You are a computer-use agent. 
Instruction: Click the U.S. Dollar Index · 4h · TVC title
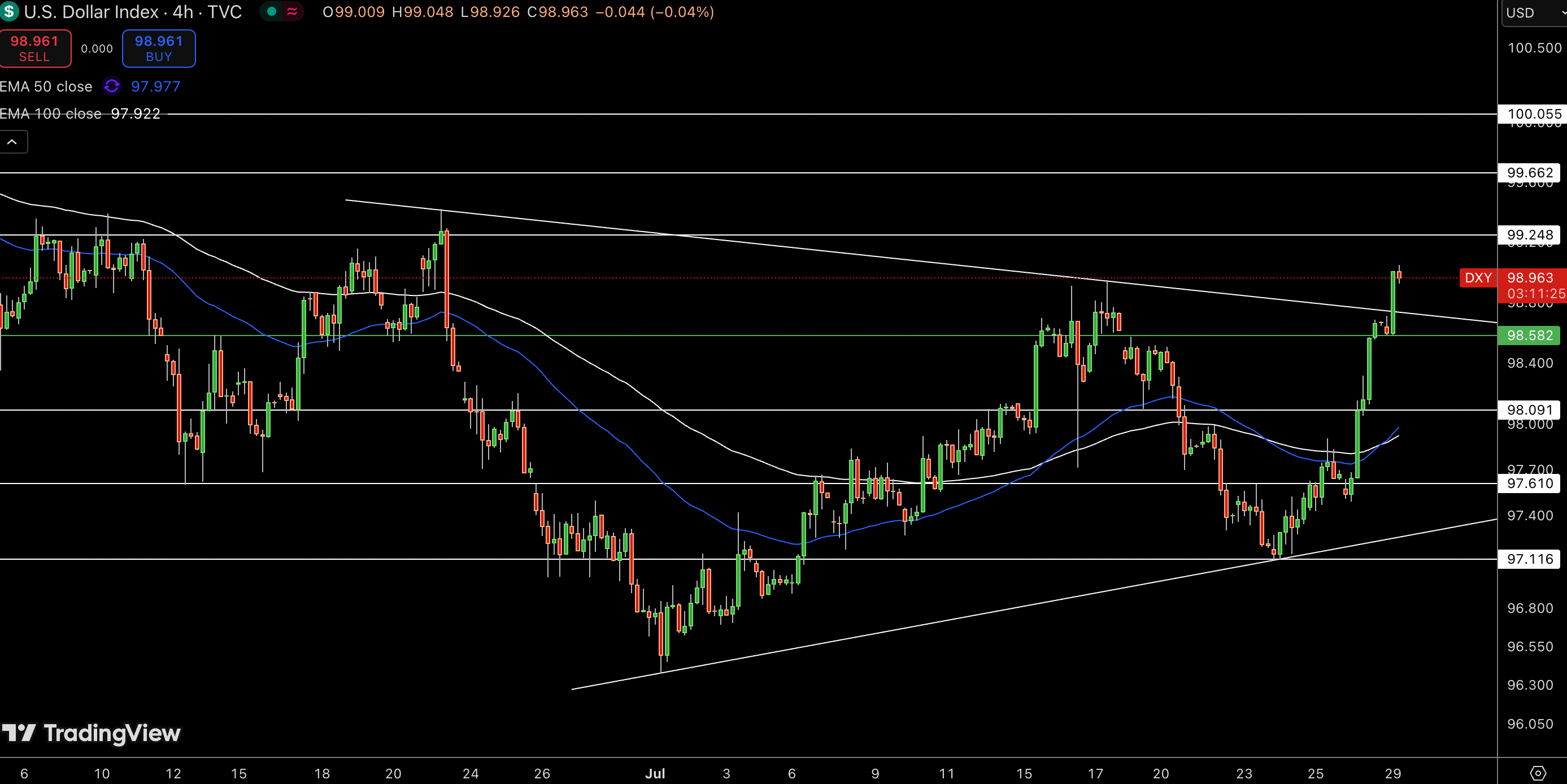pos(133,11)
